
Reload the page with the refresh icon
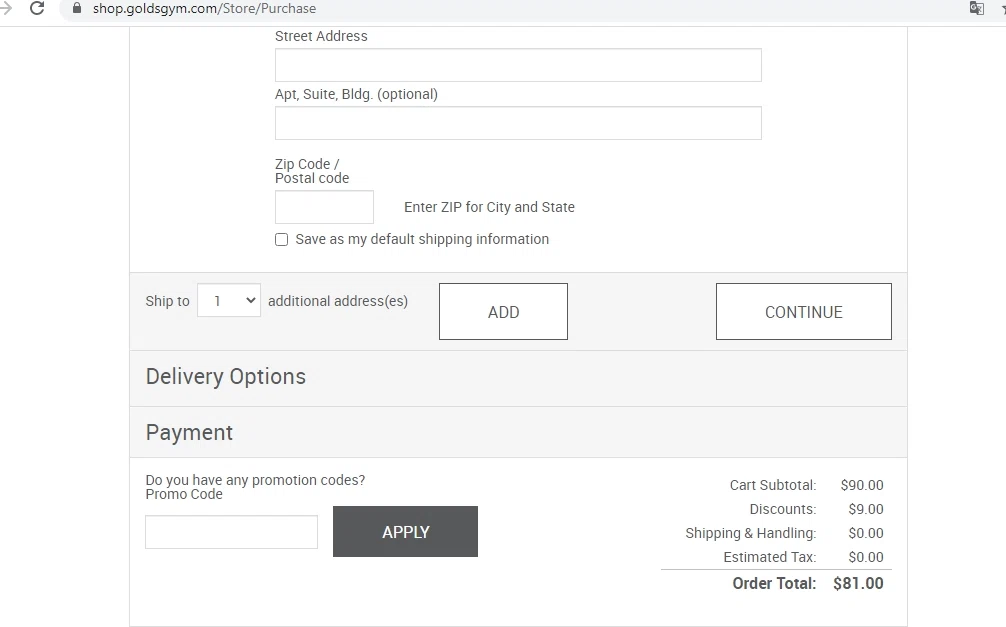tap(37, 8)
